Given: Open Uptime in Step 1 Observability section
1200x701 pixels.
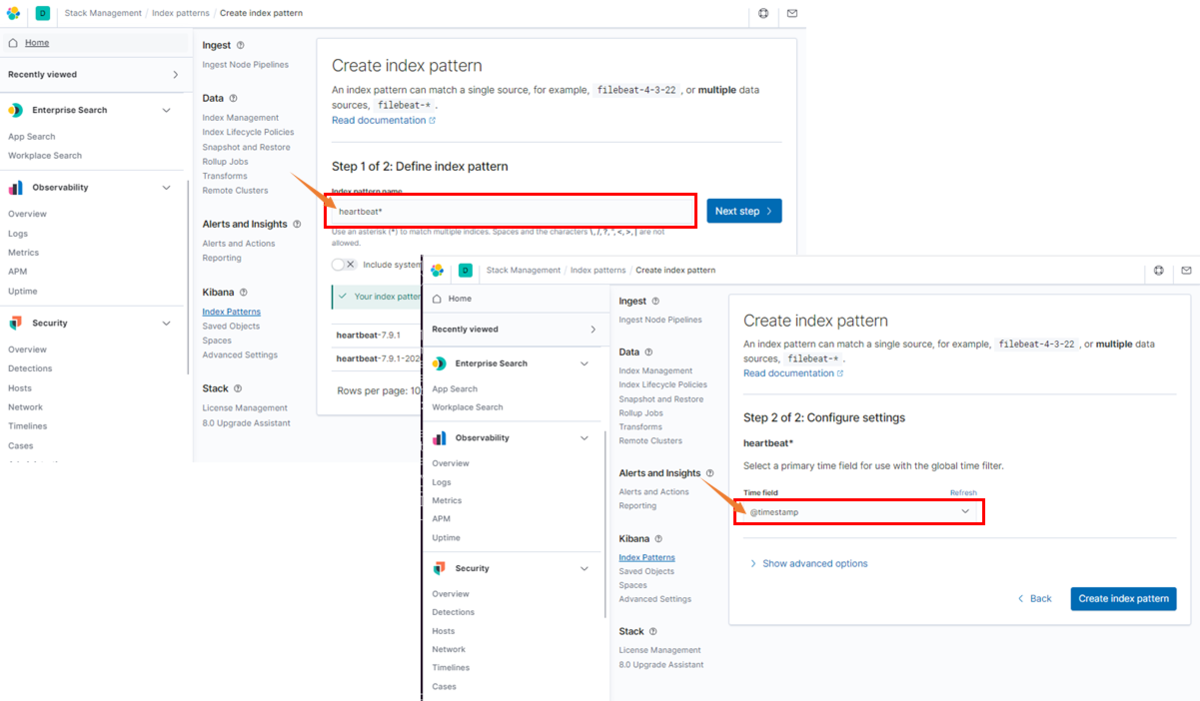Looking at the screenshot, I should pos(23,291).
